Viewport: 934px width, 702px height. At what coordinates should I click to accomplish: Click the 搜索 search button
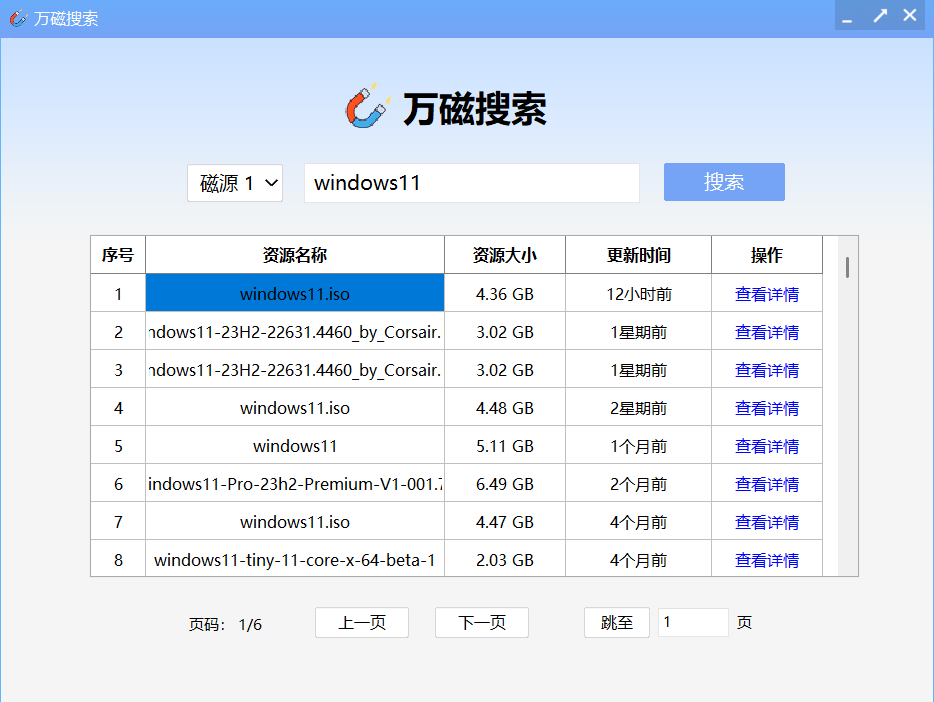pyautogui.click(x=724, y=182)
